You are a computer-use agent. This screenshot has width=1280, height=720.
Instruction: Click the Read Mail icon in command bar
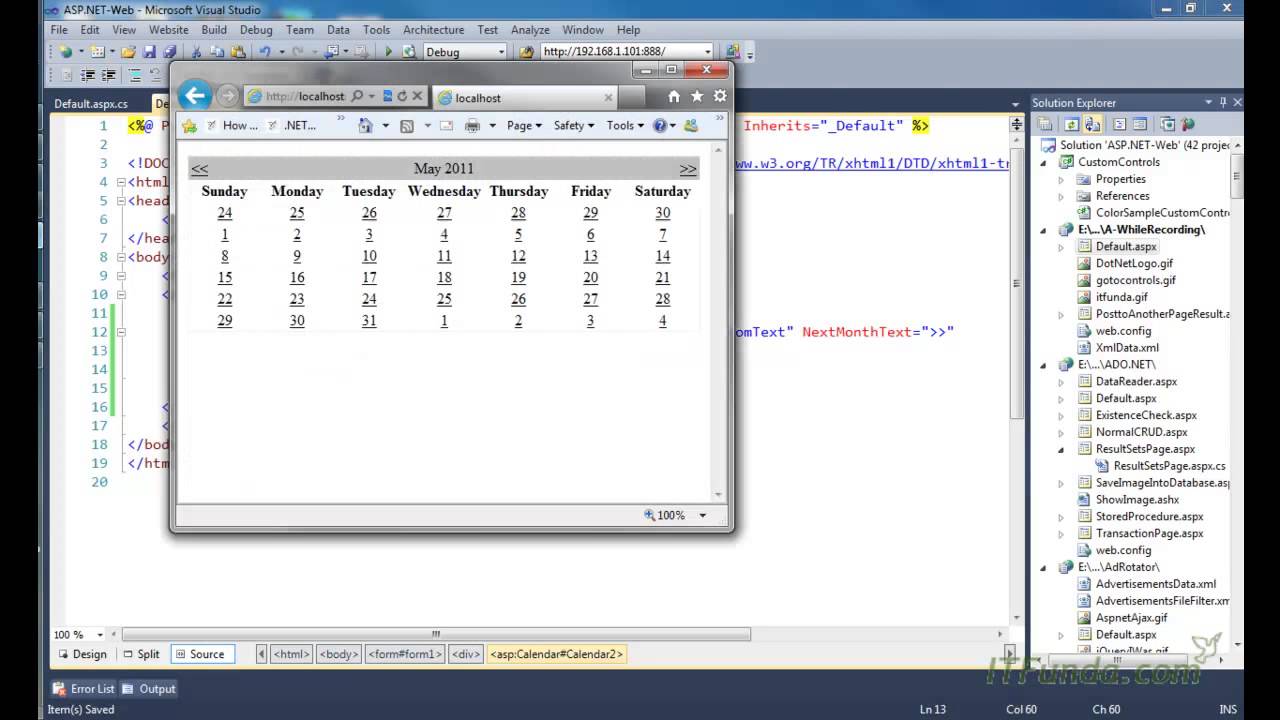446,125
